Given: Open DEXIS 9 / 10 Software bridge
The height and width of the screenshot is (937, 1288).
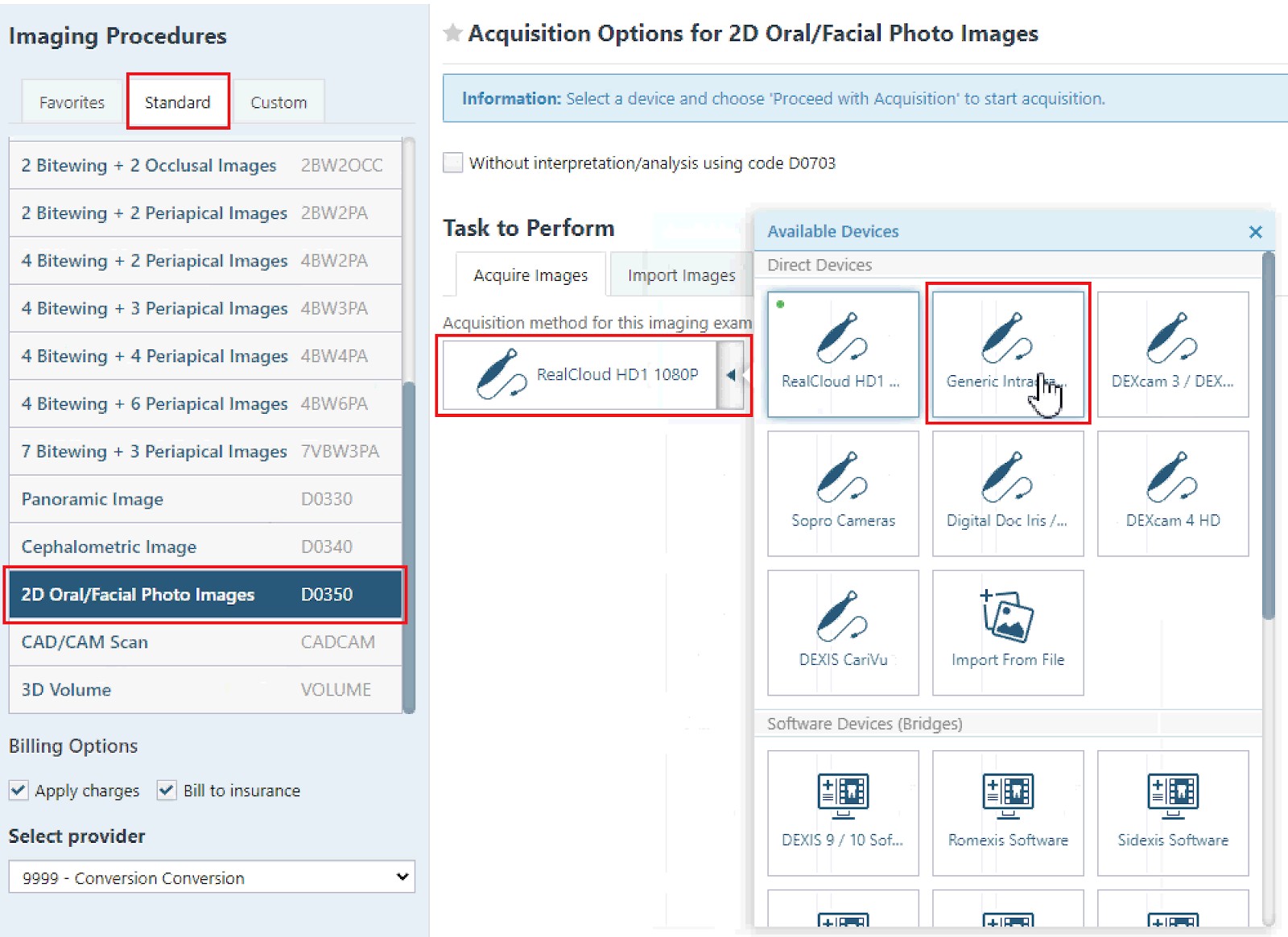Looking at the screenshot, I should click(x=843, y=813).
